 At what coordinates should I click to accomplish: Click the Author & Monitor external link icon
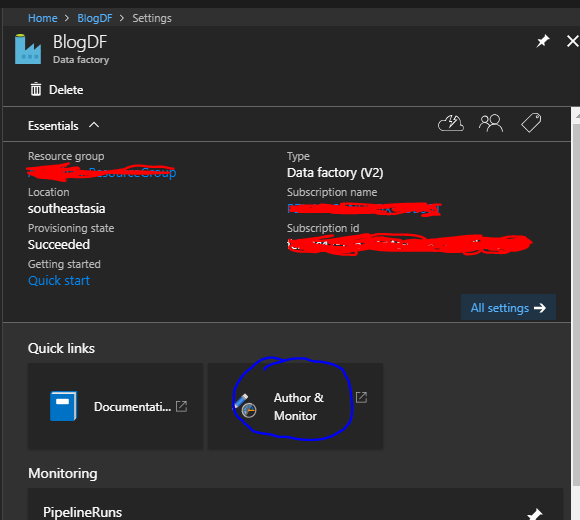(x=361, y=398)
